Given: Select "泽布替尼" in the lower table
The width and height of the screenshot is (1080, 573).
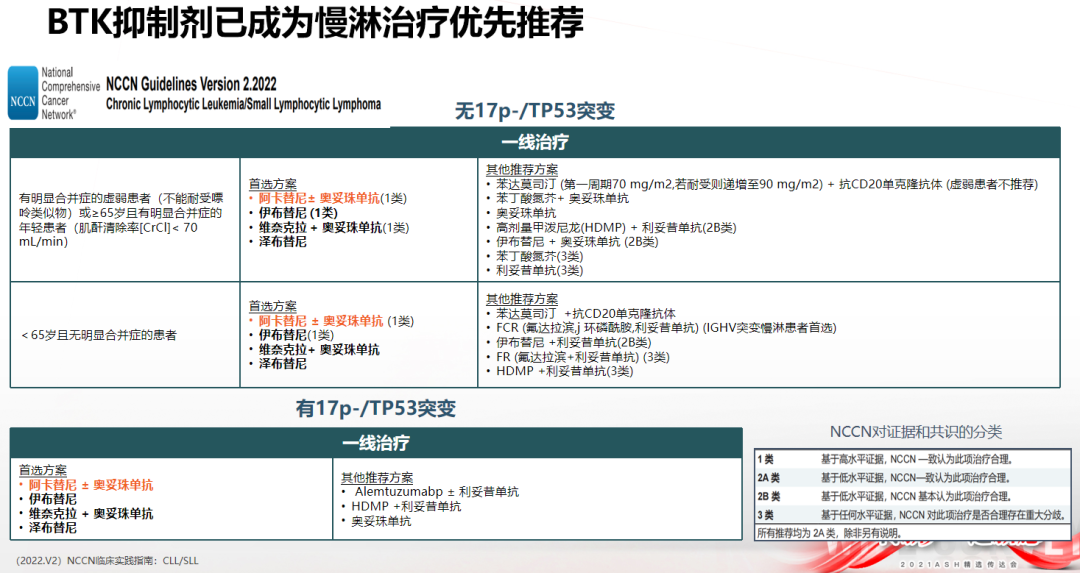Looking at the screenshot, I should click(x=52, y=528).
